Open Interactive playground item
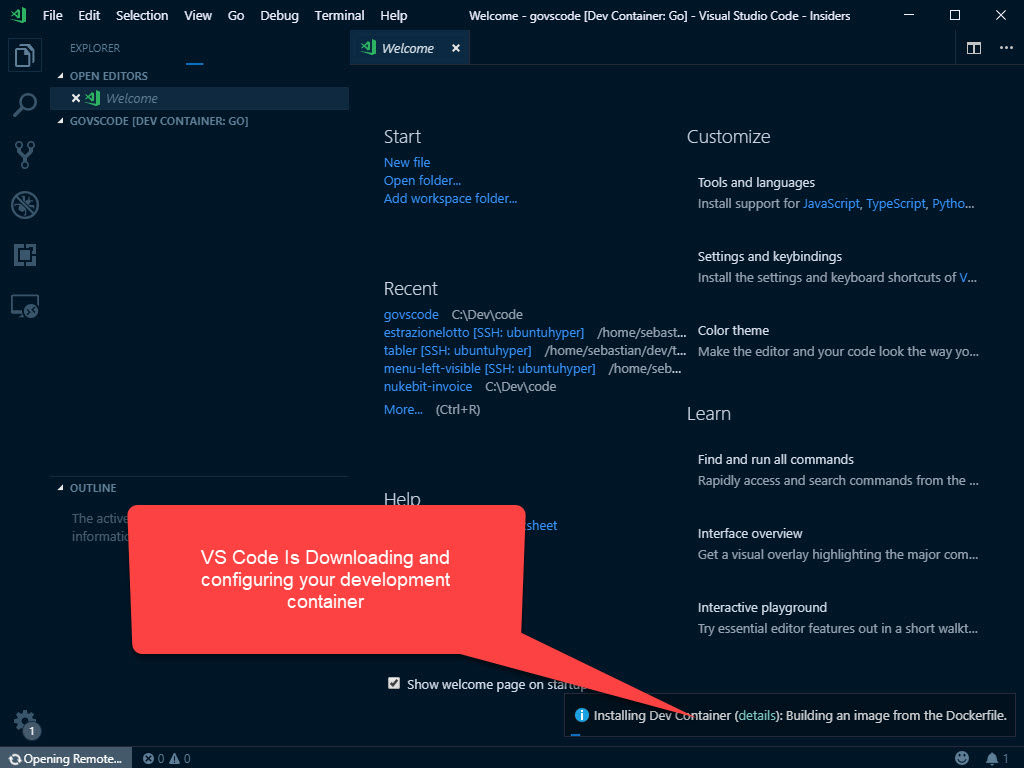Image resolution: width=1024 pixels, height=768 pixels. [x=838, y=618]
